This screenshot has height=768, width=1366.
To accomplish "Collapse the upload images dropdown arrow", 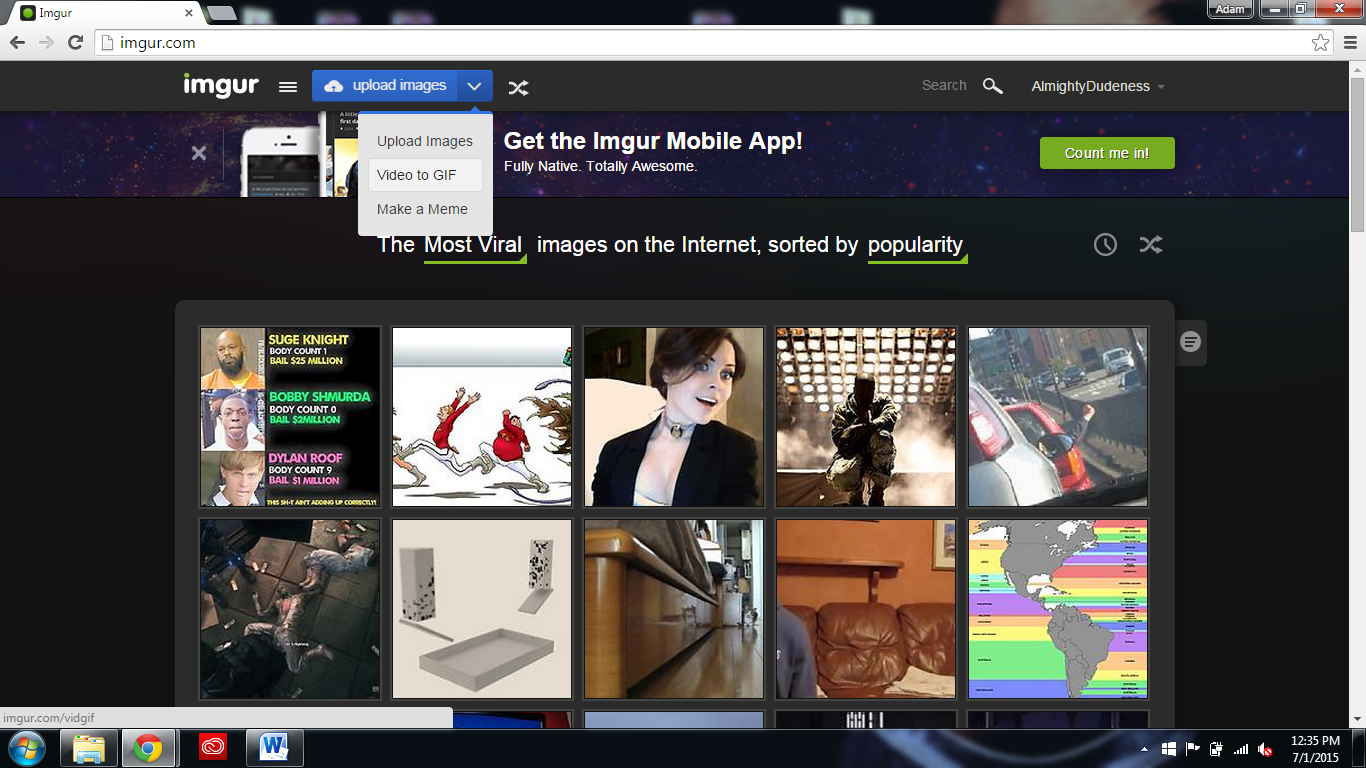I will pos(475,86).
